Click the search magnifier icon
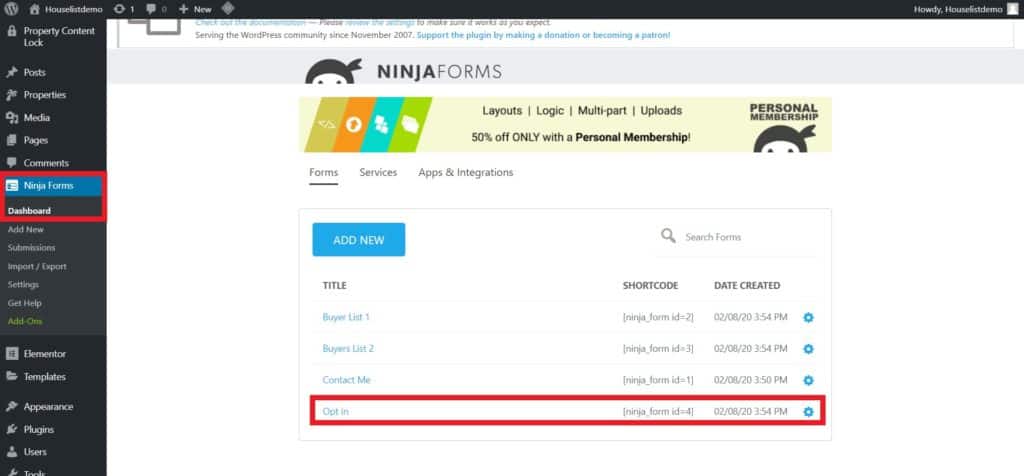This screenshot has width=1024, height=476. click(x=668, y=236)
